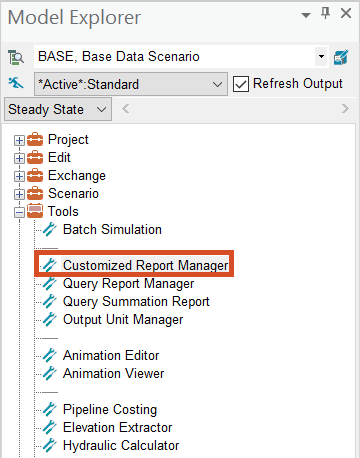360x458 pixels.
Task: Click the next time step arrow
Action: pyautogui.click(x=345, y=109)
